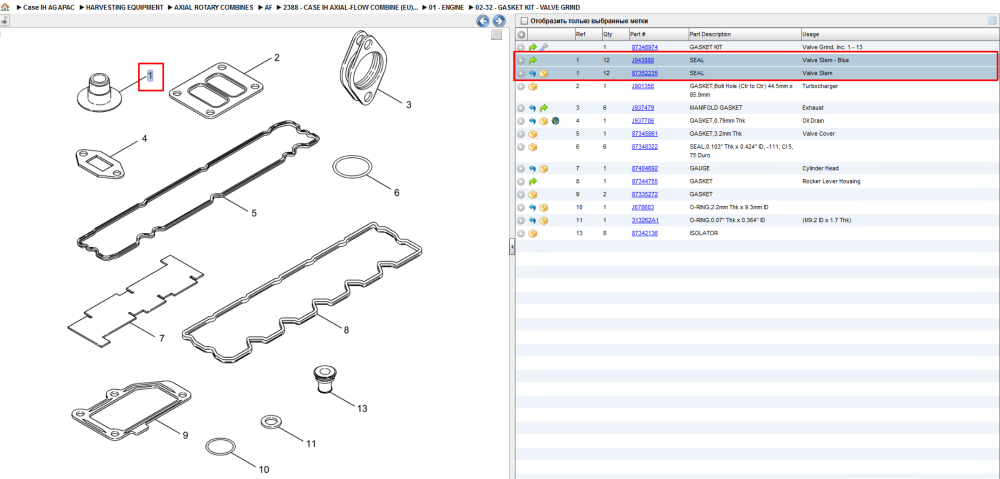Click the box icon for part 87352235
Viewport: 1000px width, 479px height.
point(543,73)
